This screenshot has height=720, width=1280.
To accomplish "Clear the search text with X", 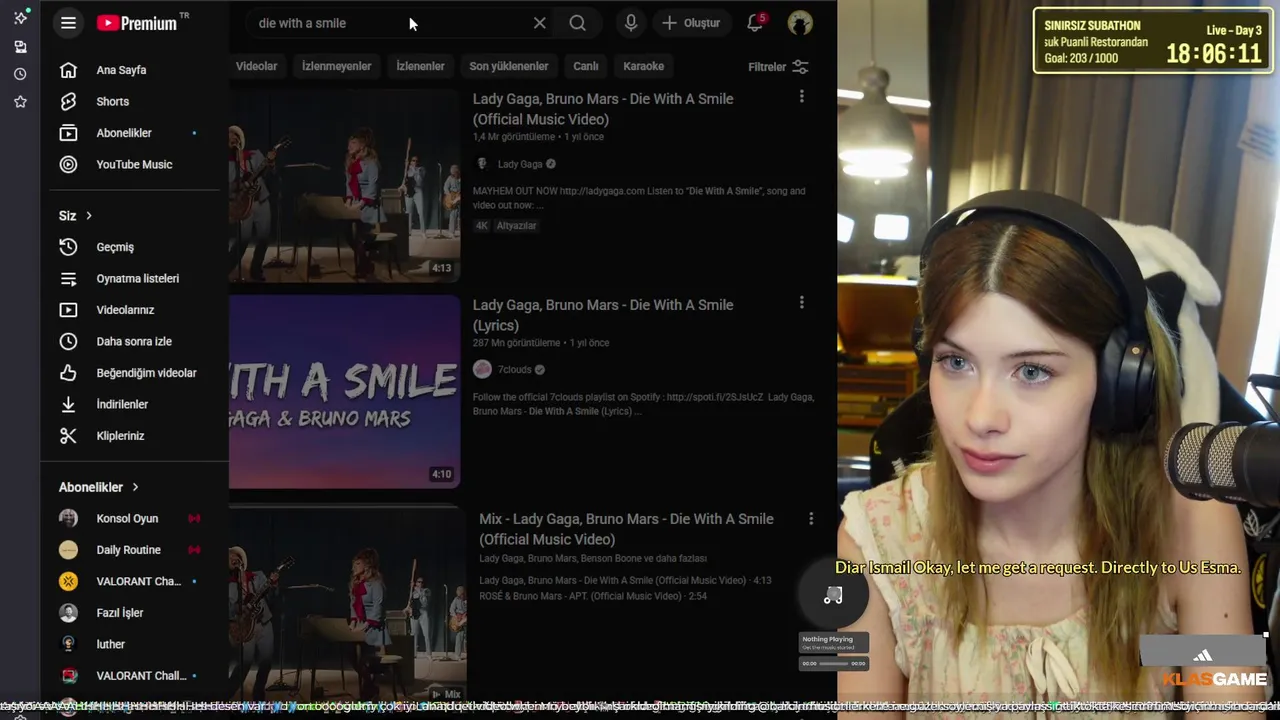I will tap(540, 23).
